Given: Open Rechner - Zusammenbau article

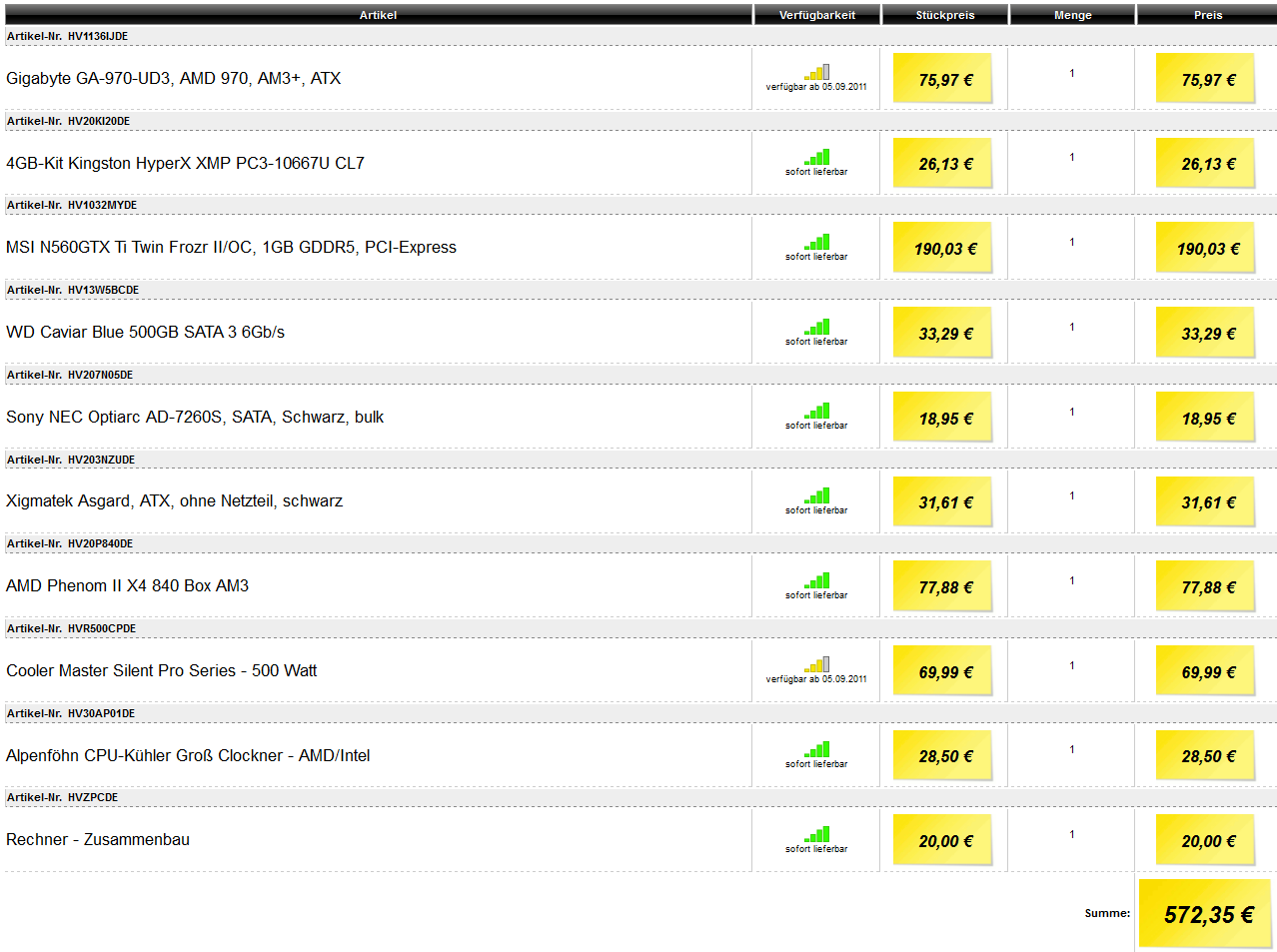Looking at the screenshot, I should [98, 839].
